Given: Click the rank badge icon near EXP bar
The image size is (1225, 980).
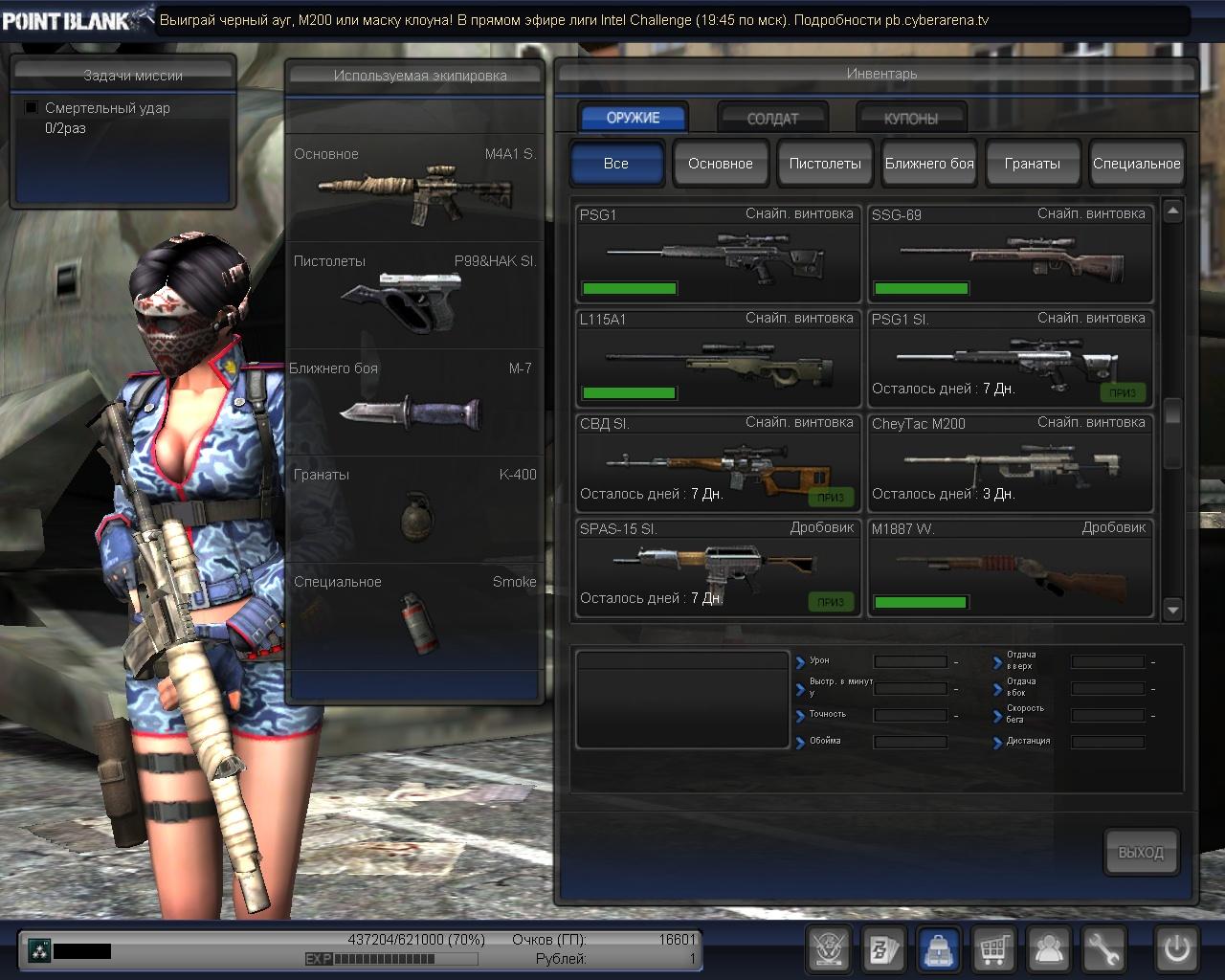Looking at the screenshot, I should pos(38,950).
